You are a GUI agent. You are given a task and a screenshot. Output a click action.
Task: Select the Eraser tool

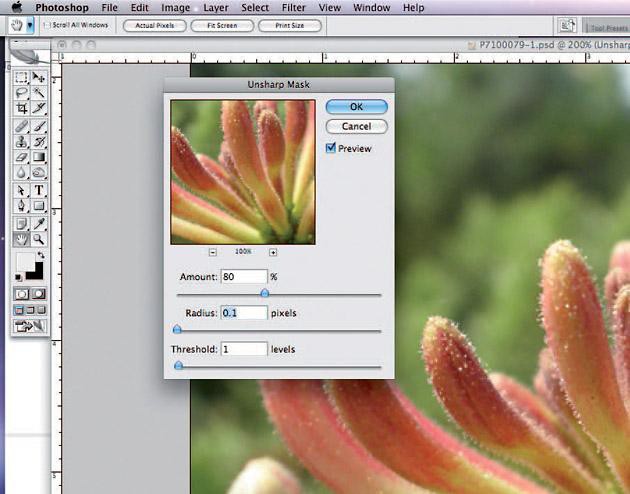[21, 157]
